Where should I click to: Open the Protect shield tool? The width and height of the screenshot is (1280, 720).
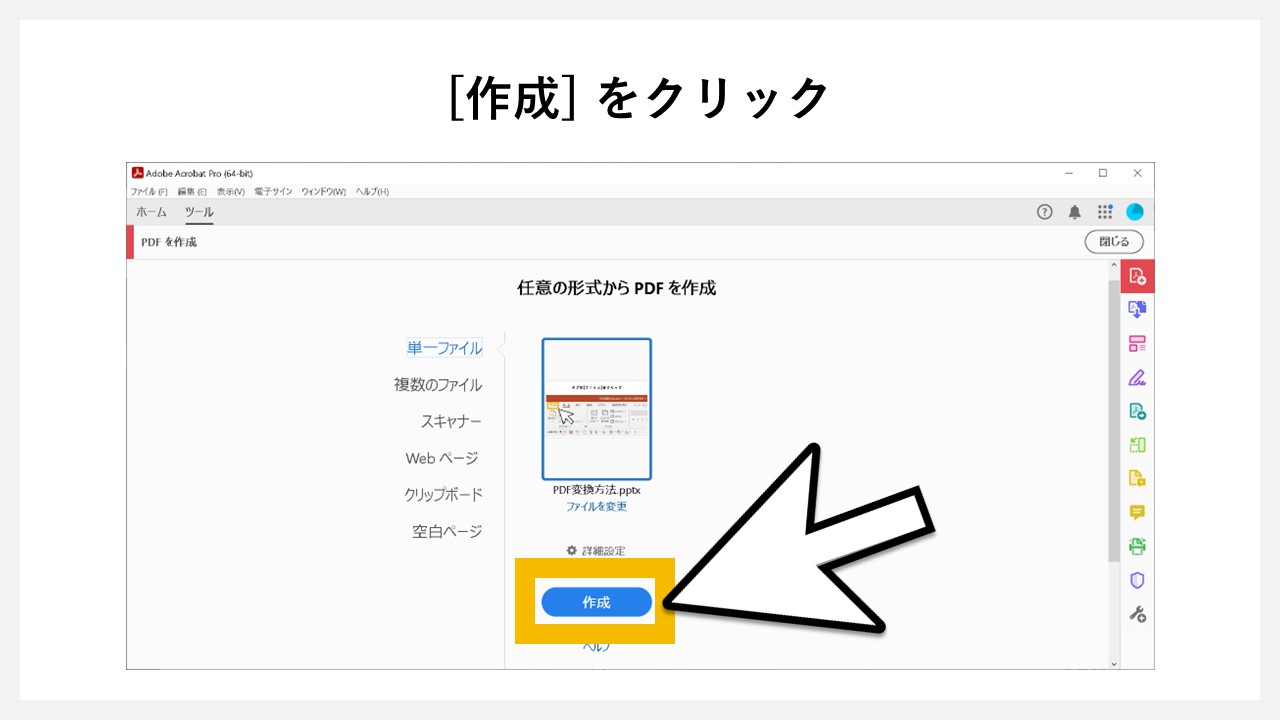pos(1137,580)
